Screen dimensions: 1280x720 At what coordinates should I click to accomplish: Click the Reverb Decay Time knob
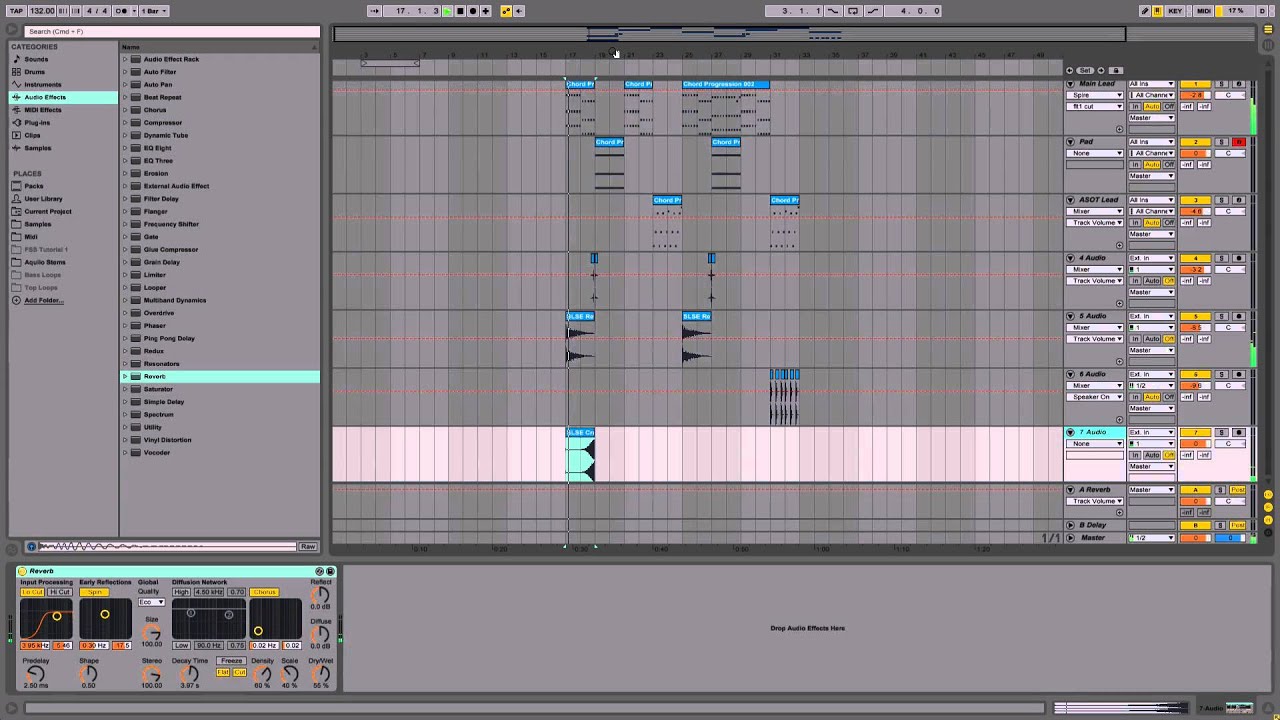pos(190,674)
